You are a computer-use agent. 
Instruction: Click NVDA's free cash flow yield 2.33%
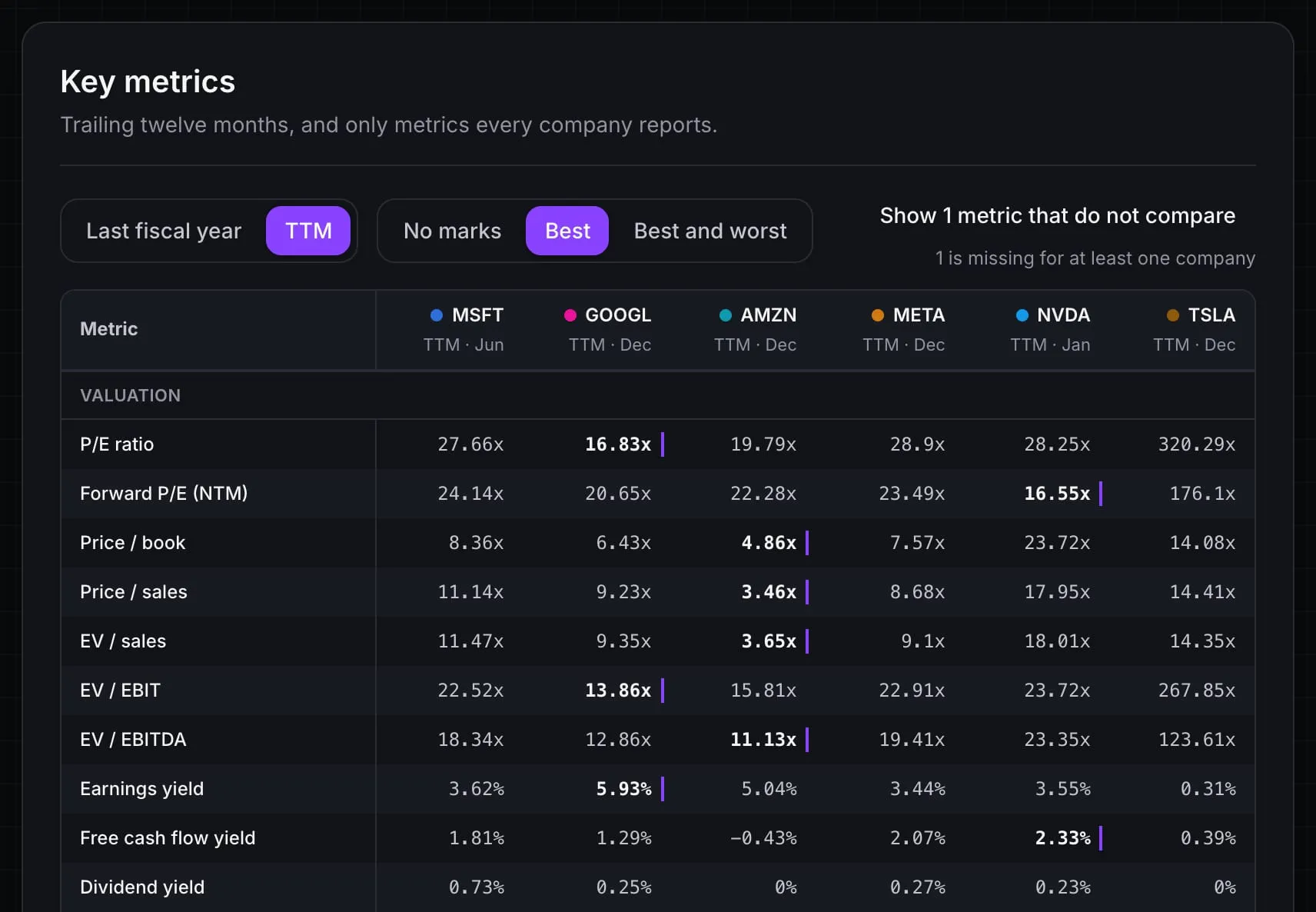1062,838
